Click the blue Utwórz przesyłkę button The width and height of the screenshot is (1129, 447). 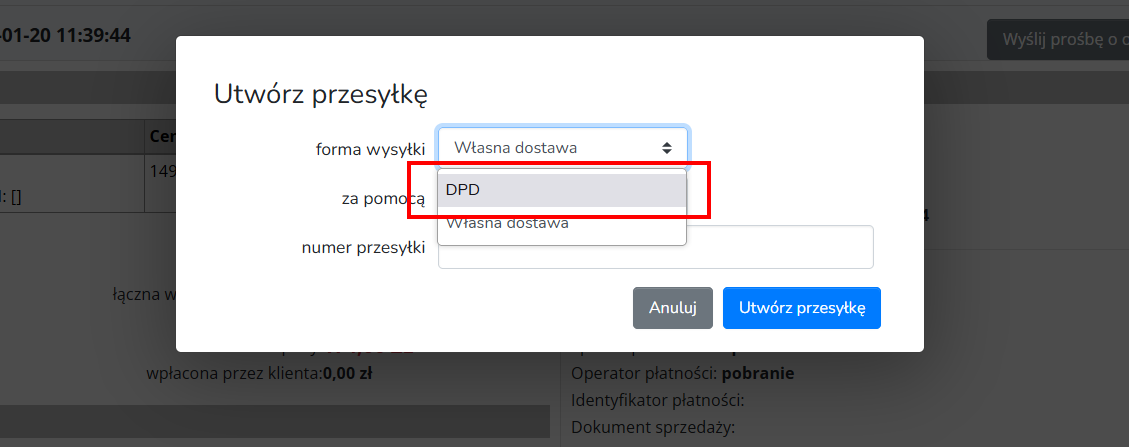pos(801,308)
